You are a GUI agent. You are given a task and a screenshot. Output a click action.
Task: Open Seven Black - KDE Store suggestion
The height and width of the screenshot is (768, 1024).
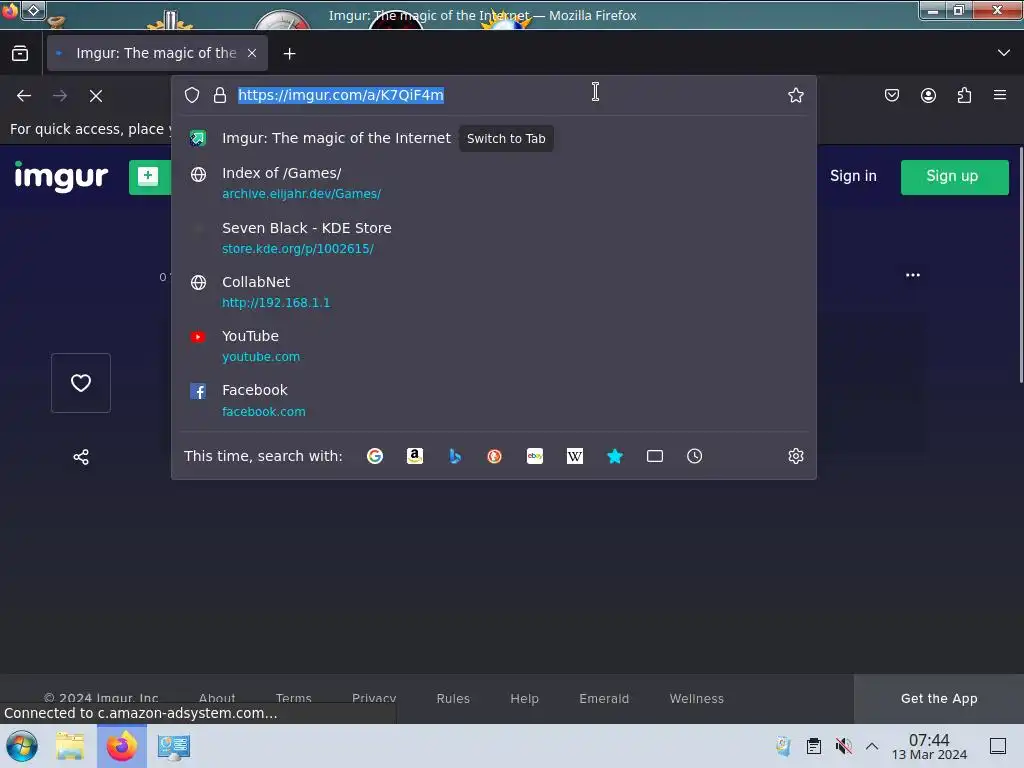pos(494,238)
